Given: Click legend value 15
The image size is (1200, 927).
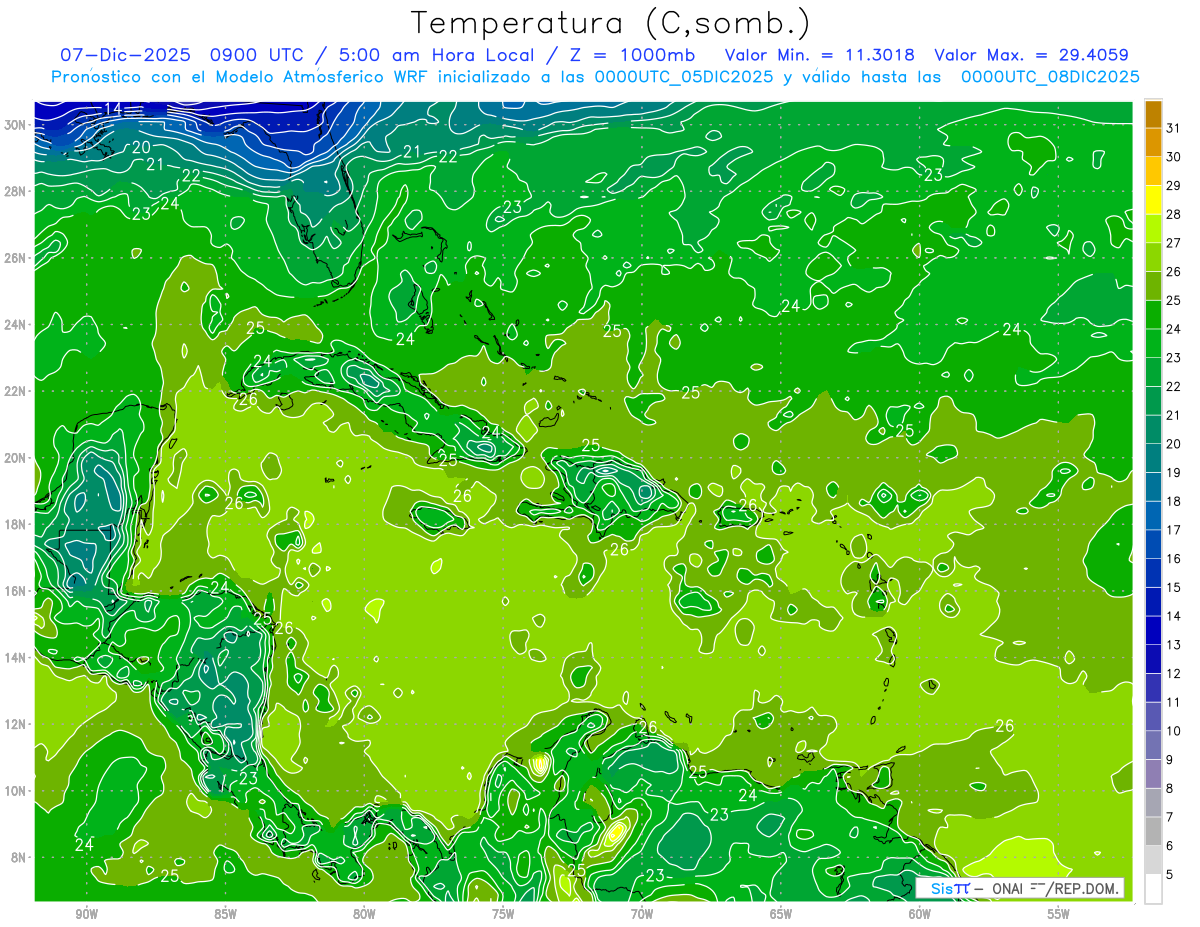Looking at the screenshot, I should (x=1173, y=587).
